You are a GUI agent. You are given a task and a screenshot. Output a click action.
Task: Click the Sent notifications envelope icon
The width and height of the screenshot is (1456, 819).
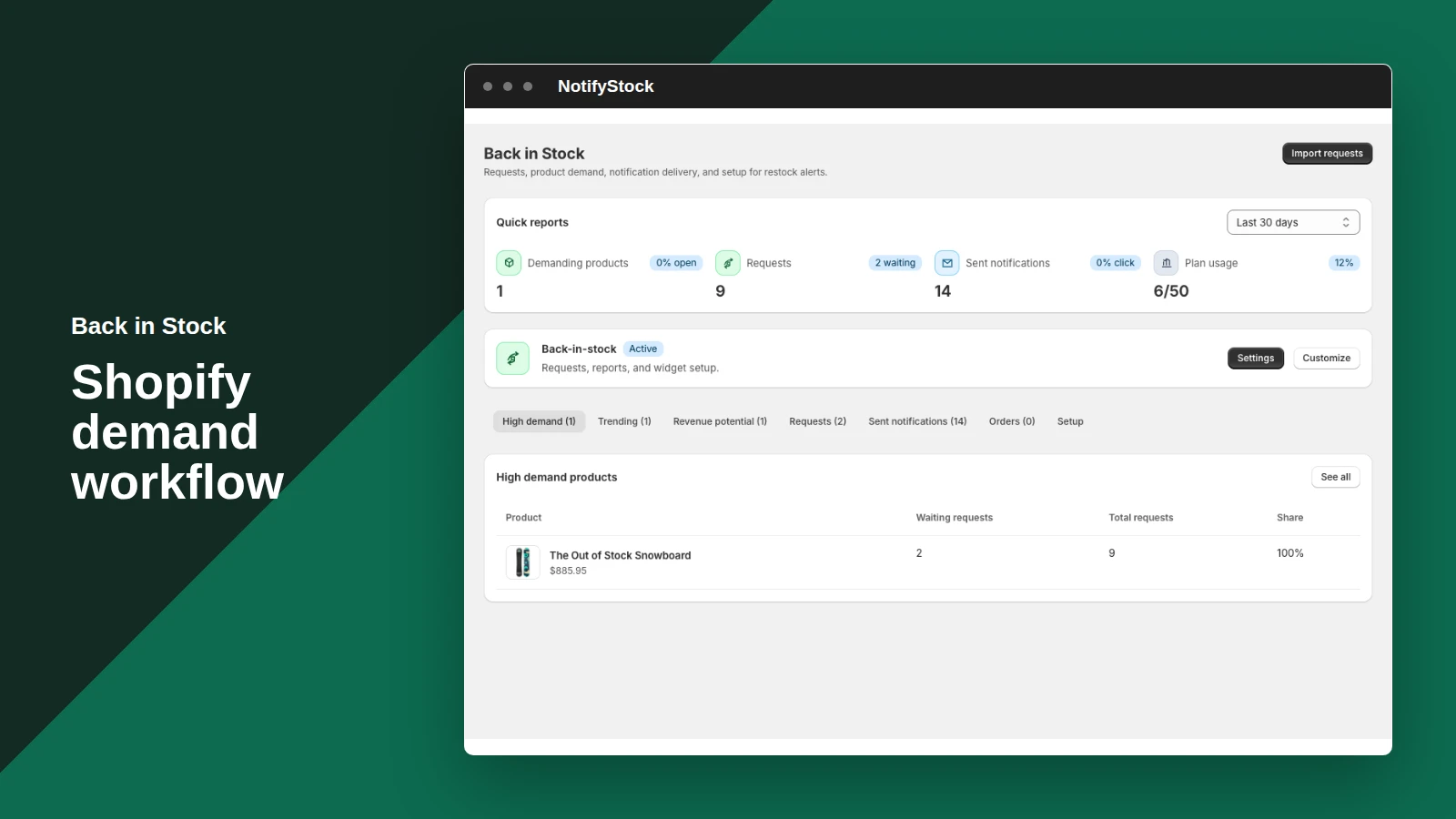point(947,263)
